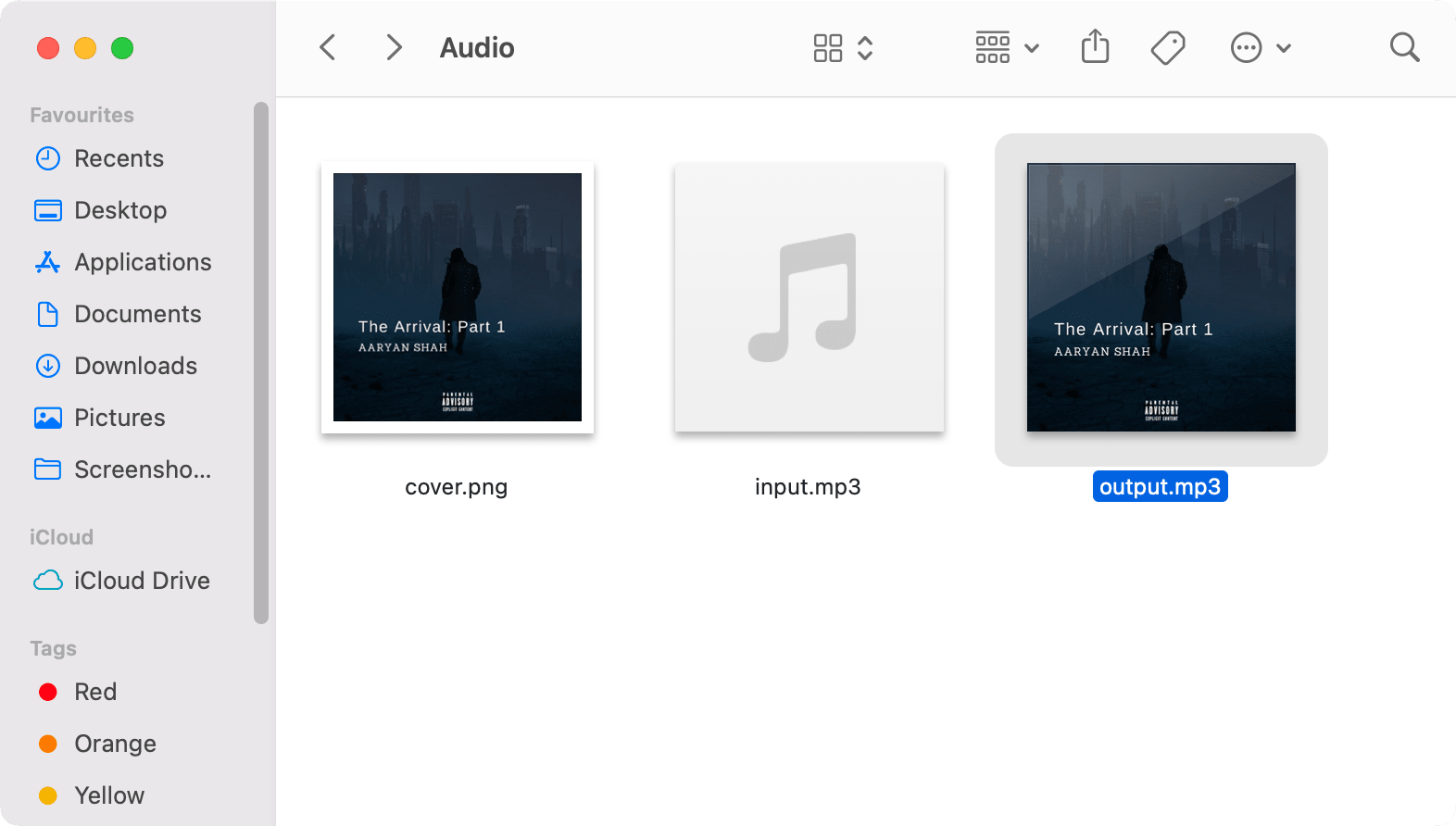1456x826 pixels.
Task: Open iCloud Drive in the sidebar
Action: (142, 581)
